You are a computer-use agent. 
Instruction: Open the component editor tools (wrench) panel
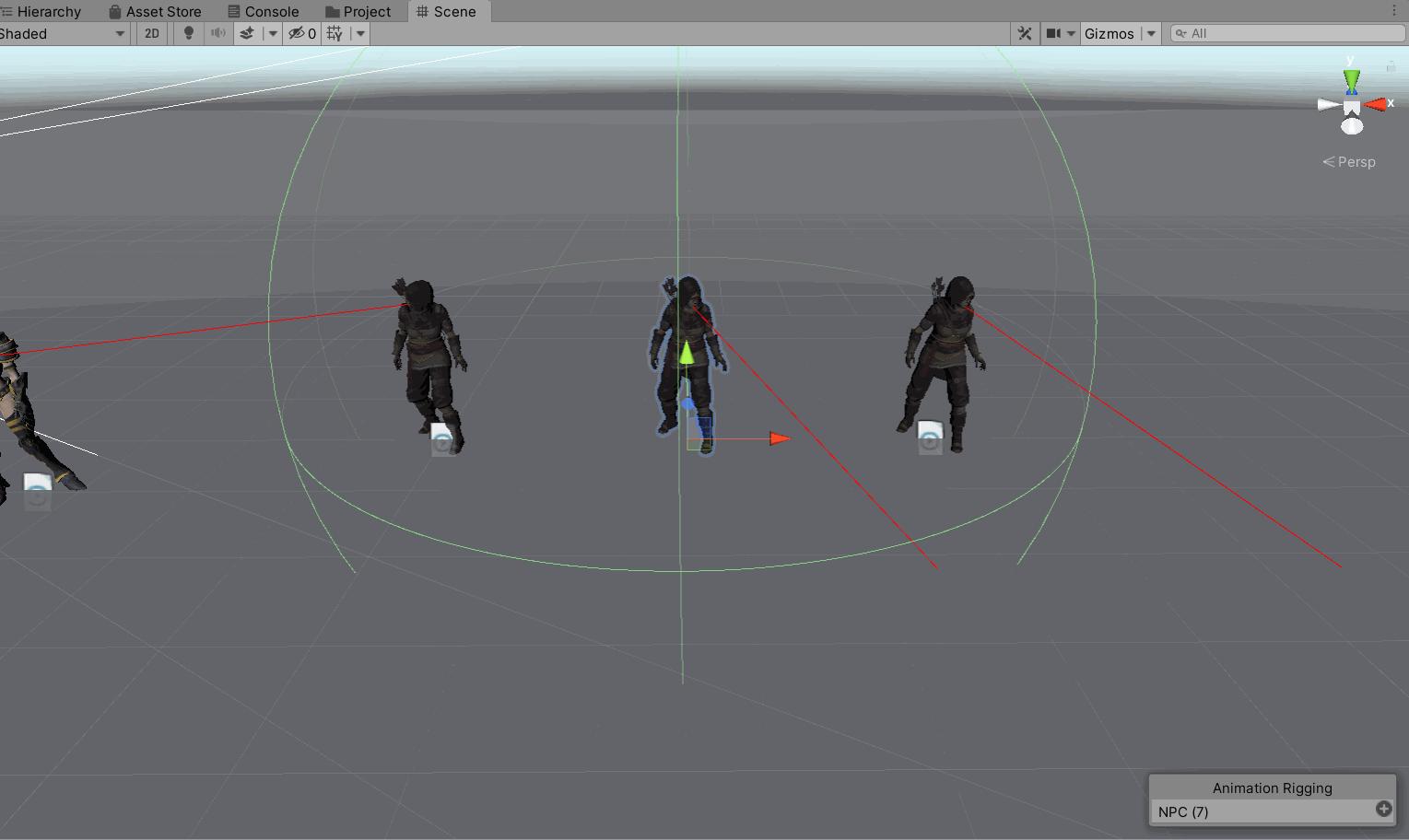(x=1025, y=33)
